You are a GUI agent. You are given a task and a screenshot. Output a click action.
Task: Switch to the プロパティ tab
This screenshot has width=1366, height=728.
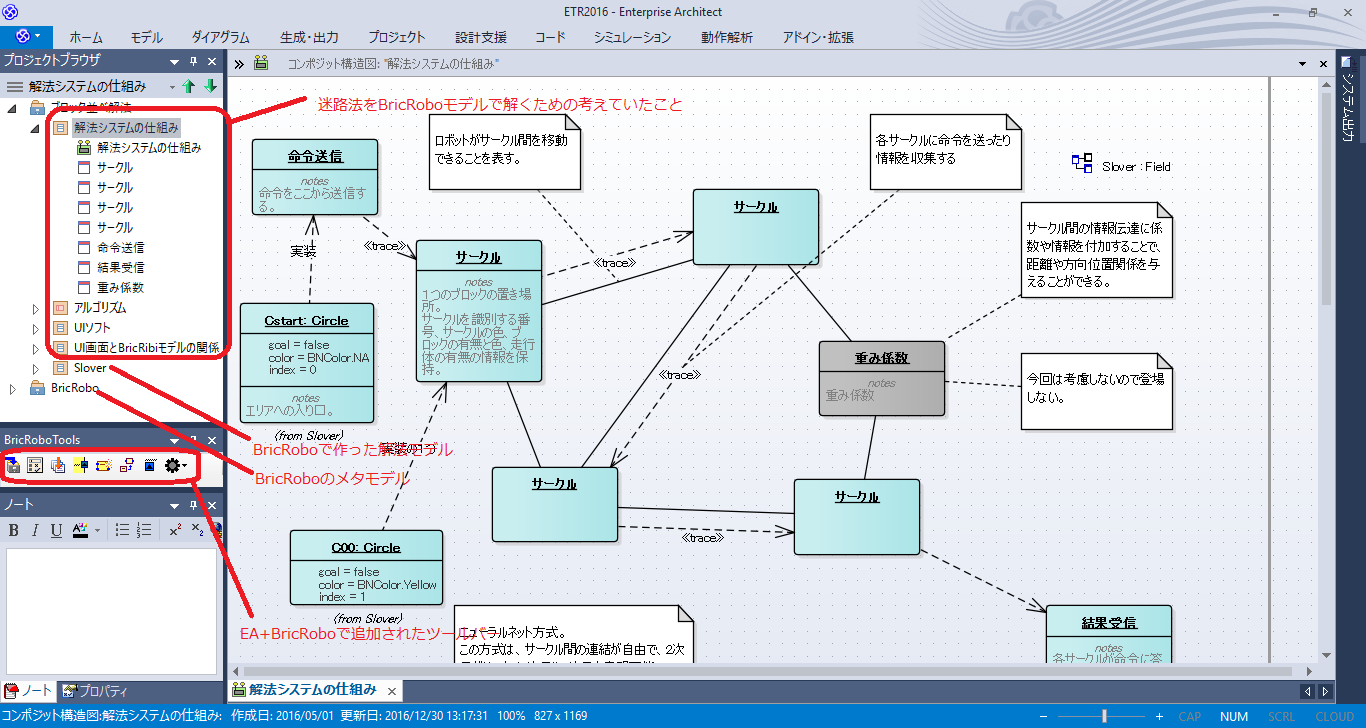coord(94,691)
